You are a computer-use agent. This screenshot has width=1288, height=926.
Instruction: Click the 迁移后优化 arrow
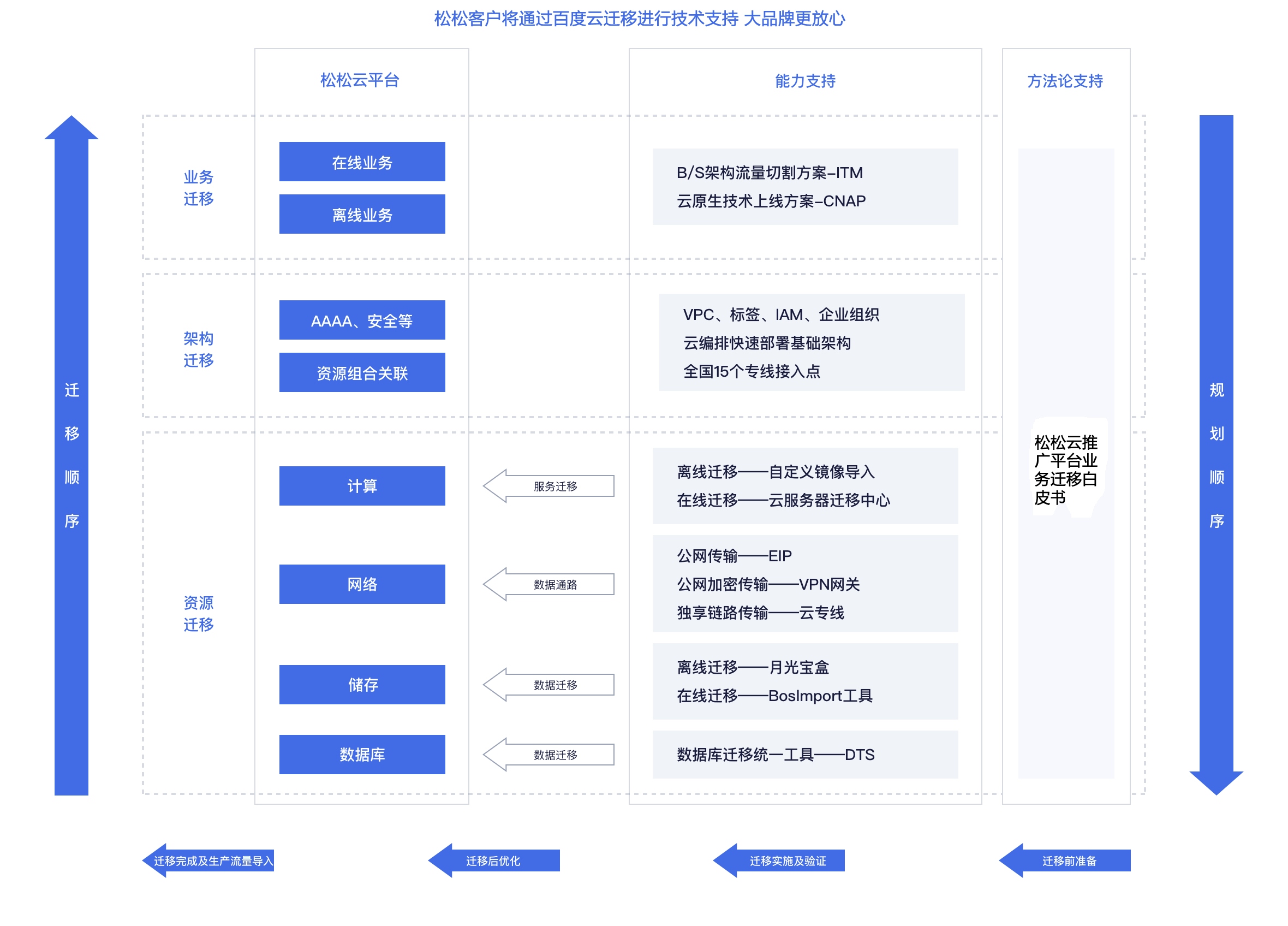click(493, 860)
